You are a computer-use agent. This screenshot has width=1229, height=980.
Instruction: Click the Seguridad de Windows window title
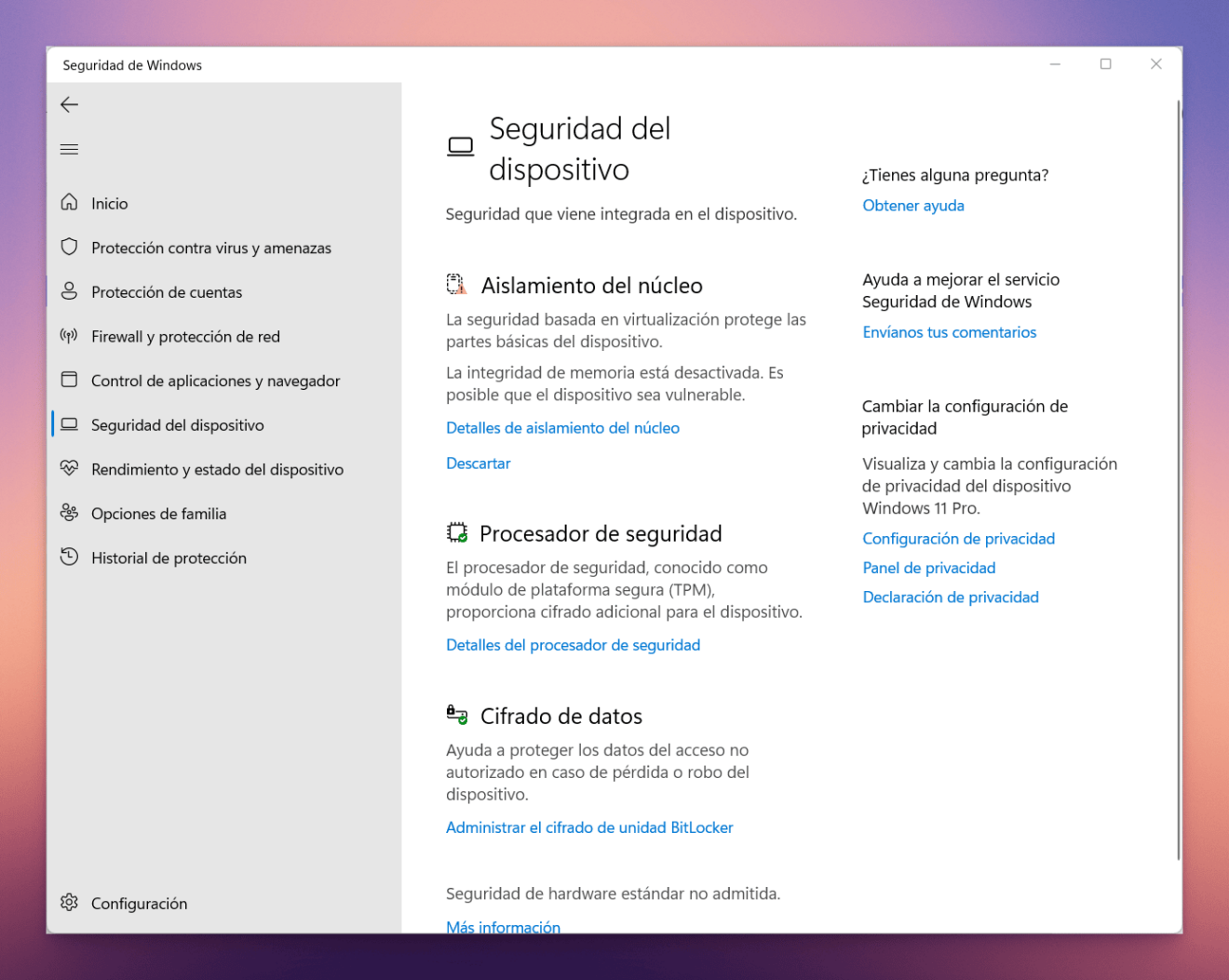point(132,65)
